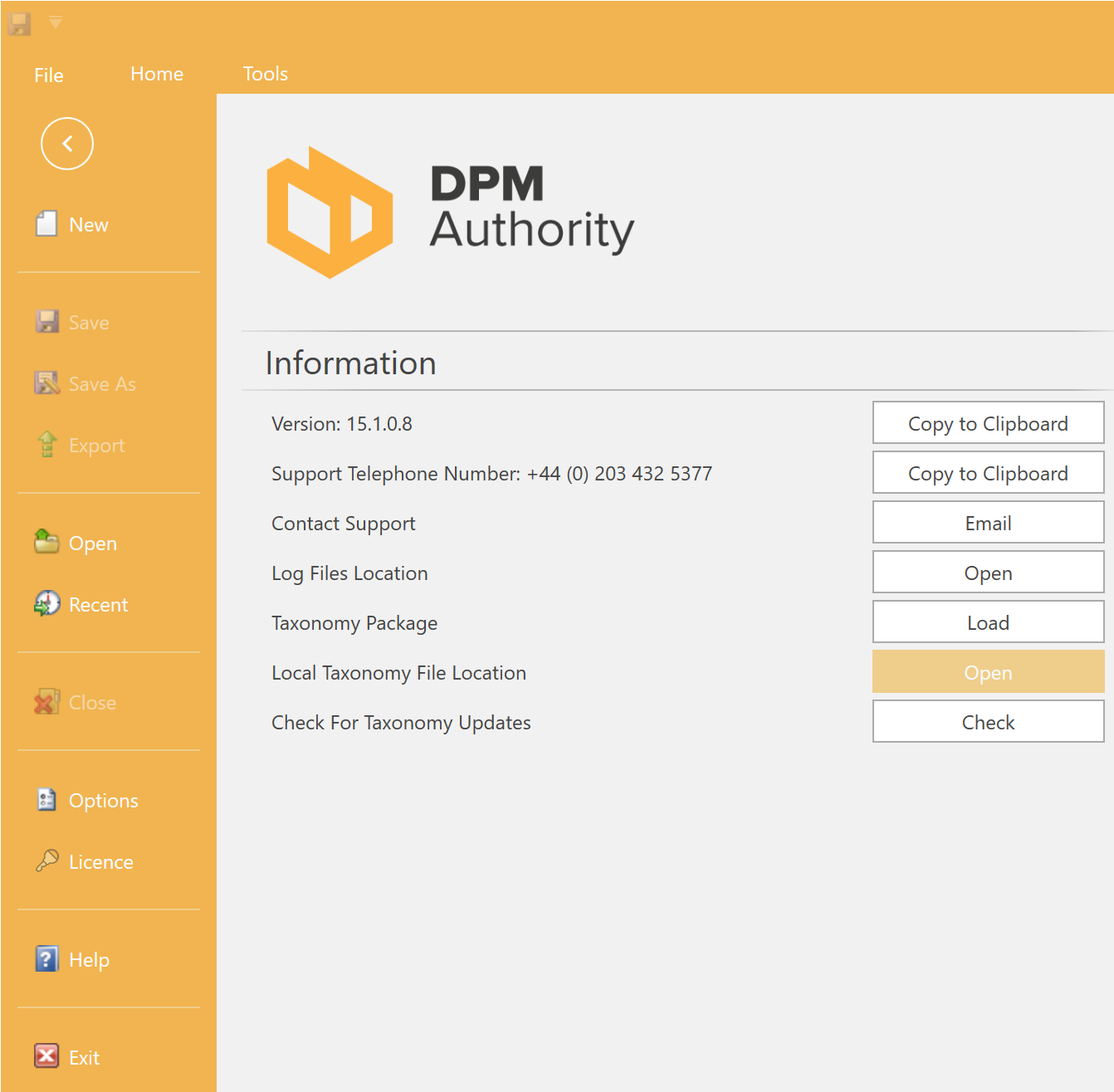Viewport: 1114px width, 1092px height.
Task: Click the Export arrow icon
Action: (x=47, y=444)
